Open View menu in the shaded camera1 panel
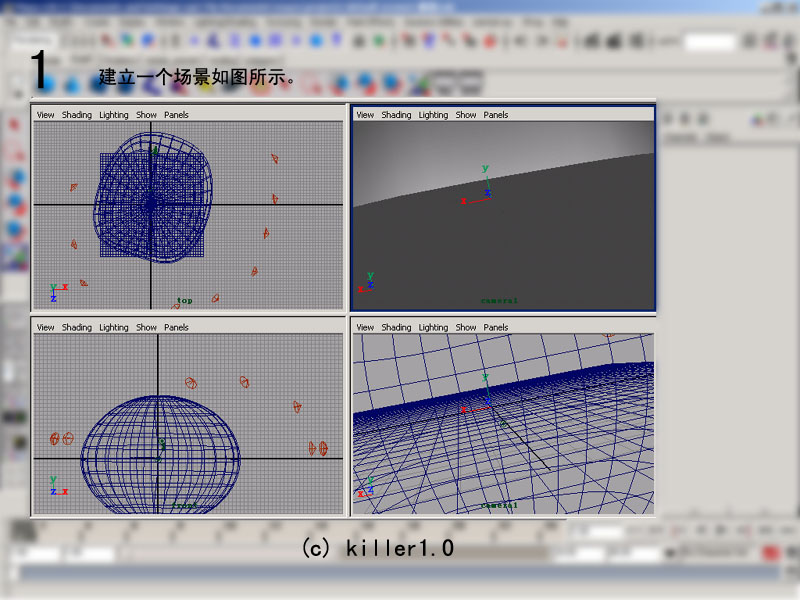Screen dimensions: 800x600 point(365,115)
